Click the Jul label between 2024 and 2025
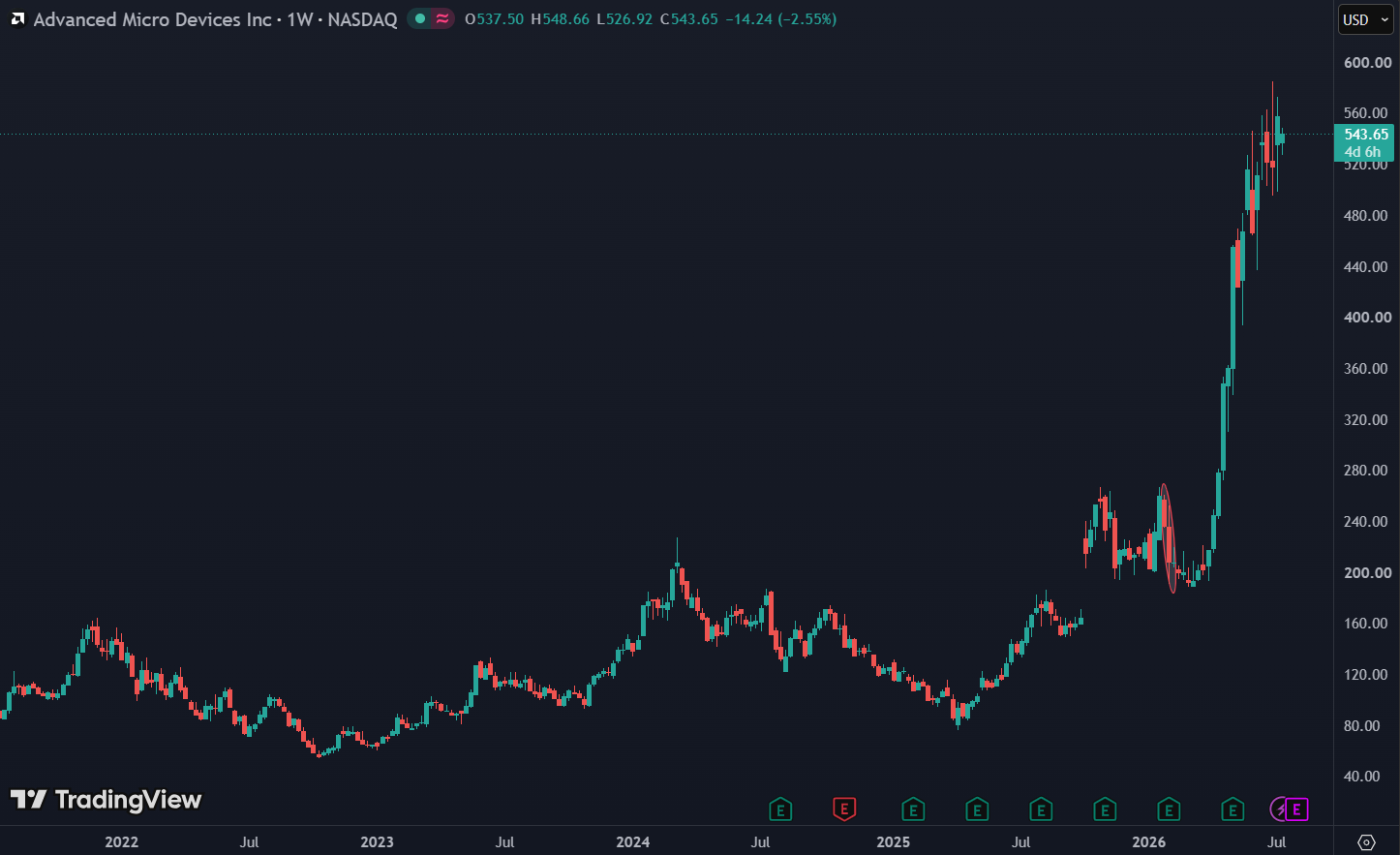Image resolution: width=1400 pixels, height=855 pixels. pyautogui.click(x=761, y=842)
